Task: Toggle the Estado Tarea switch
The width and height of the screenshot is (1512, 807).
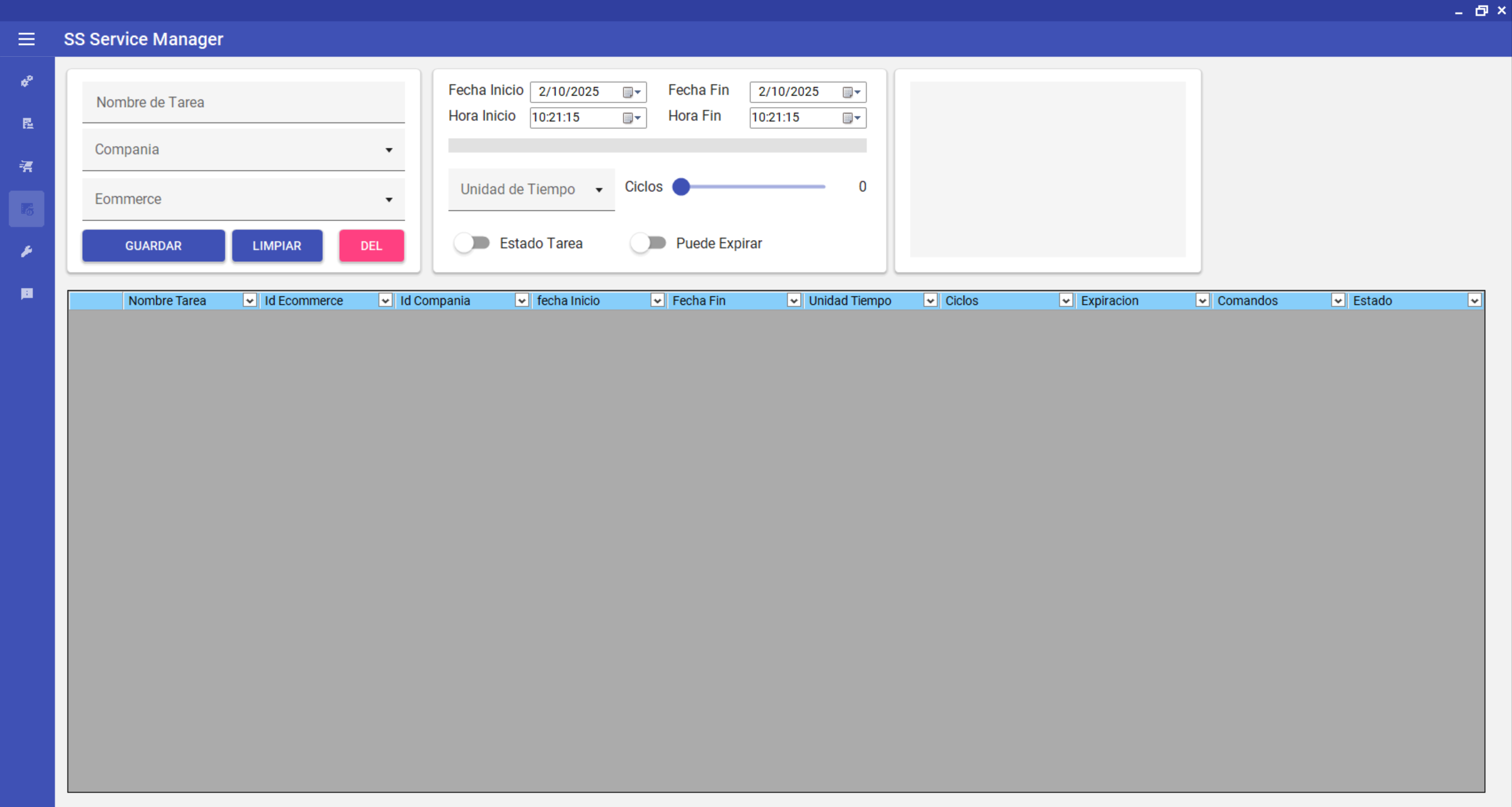Action: click(x=472, y=243)
